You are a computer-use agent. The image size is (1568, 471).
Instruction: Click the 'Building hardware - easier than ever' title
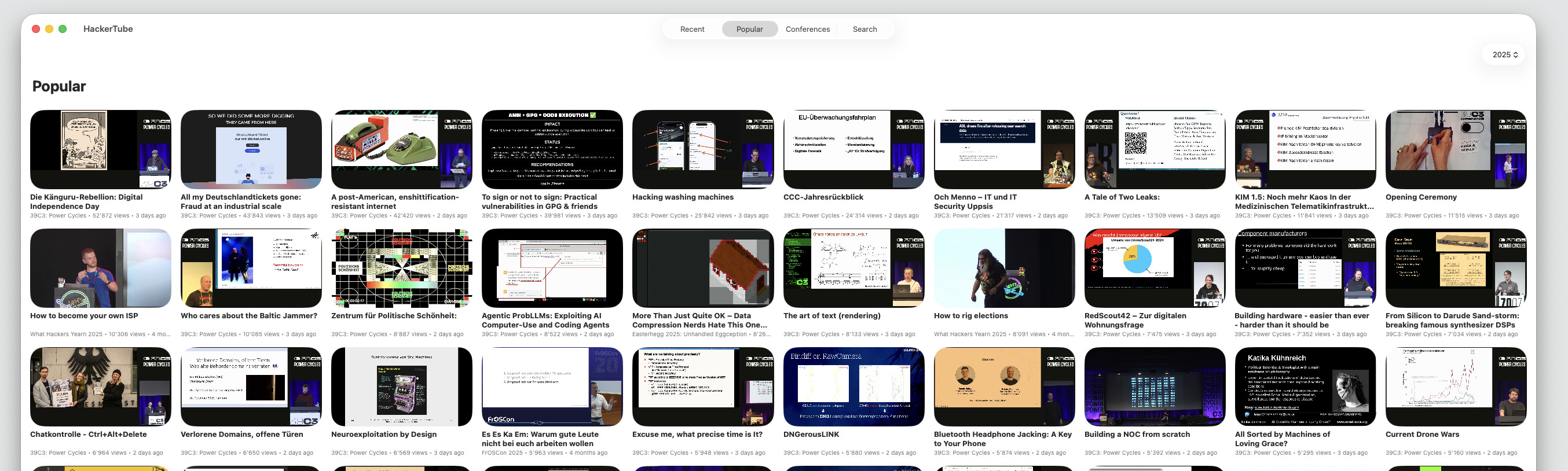pos(1302,320)
